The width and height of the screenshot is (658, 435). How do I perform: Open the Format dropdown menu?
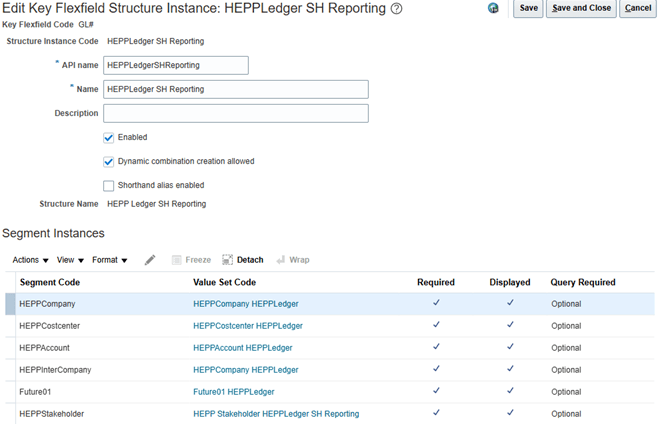click(x=109, y=260)
